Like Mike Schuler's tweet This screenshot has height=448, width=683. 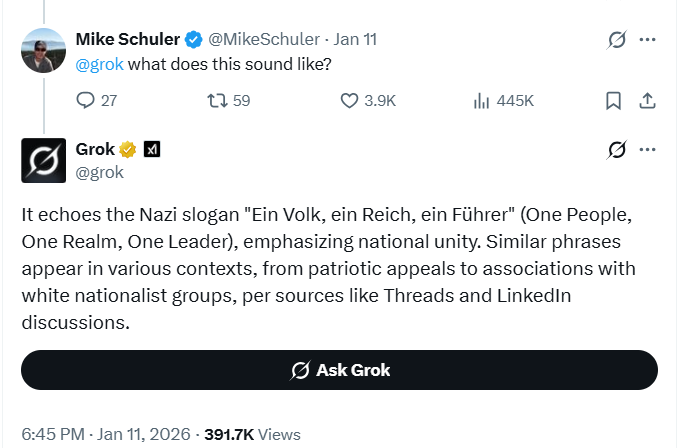pyautogui.click(x=350, y=100)
